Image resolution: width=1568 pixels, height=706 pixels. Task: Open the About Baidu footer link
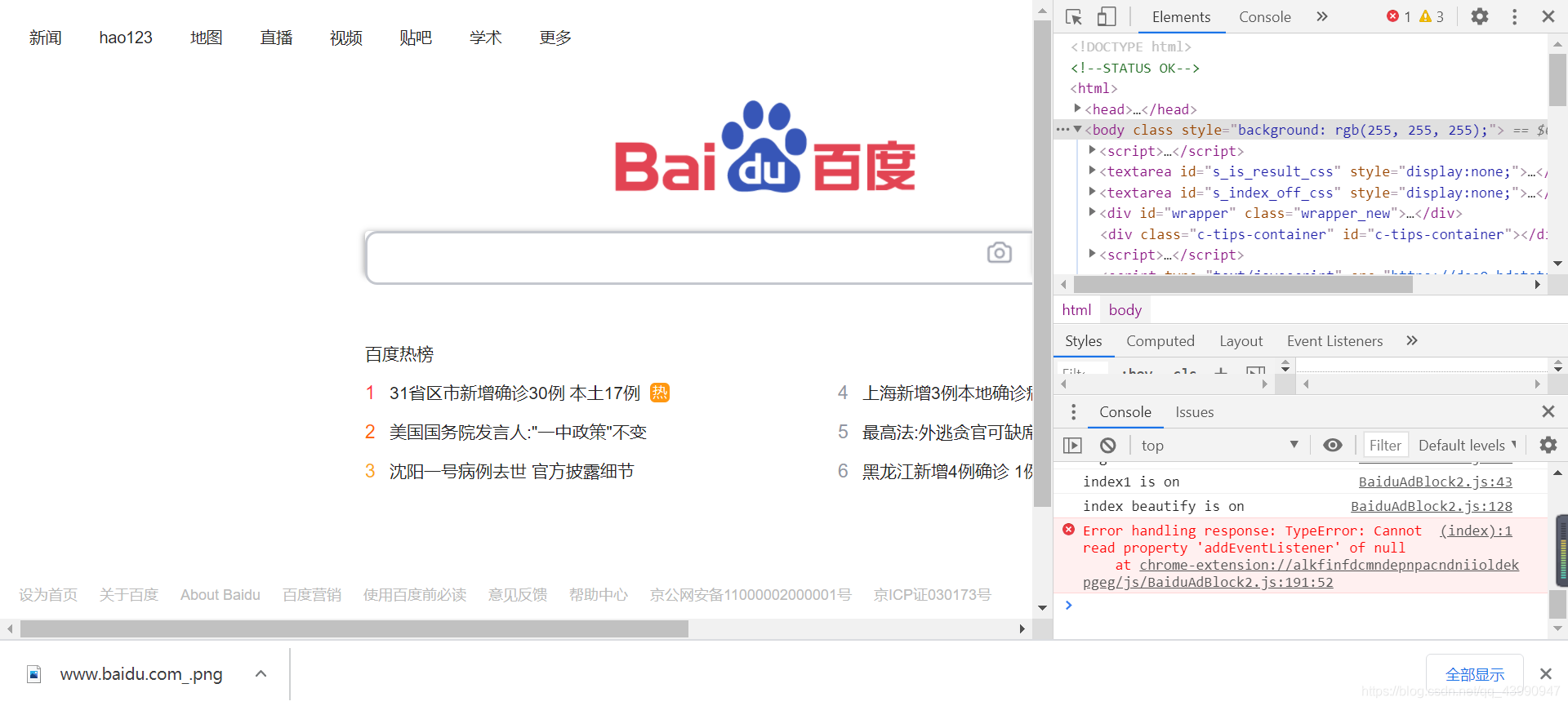point(220,595)
